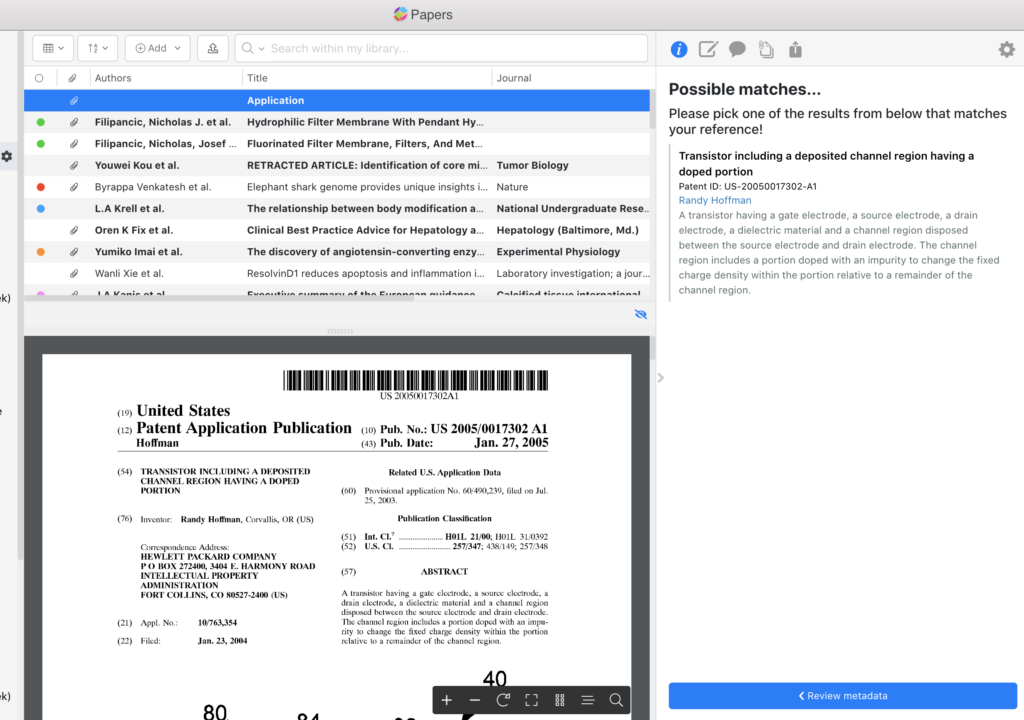Viewport: 1024px width, 720px height.
Task: Switch to the info tab in inspector
Action: (x=679, y=49)
